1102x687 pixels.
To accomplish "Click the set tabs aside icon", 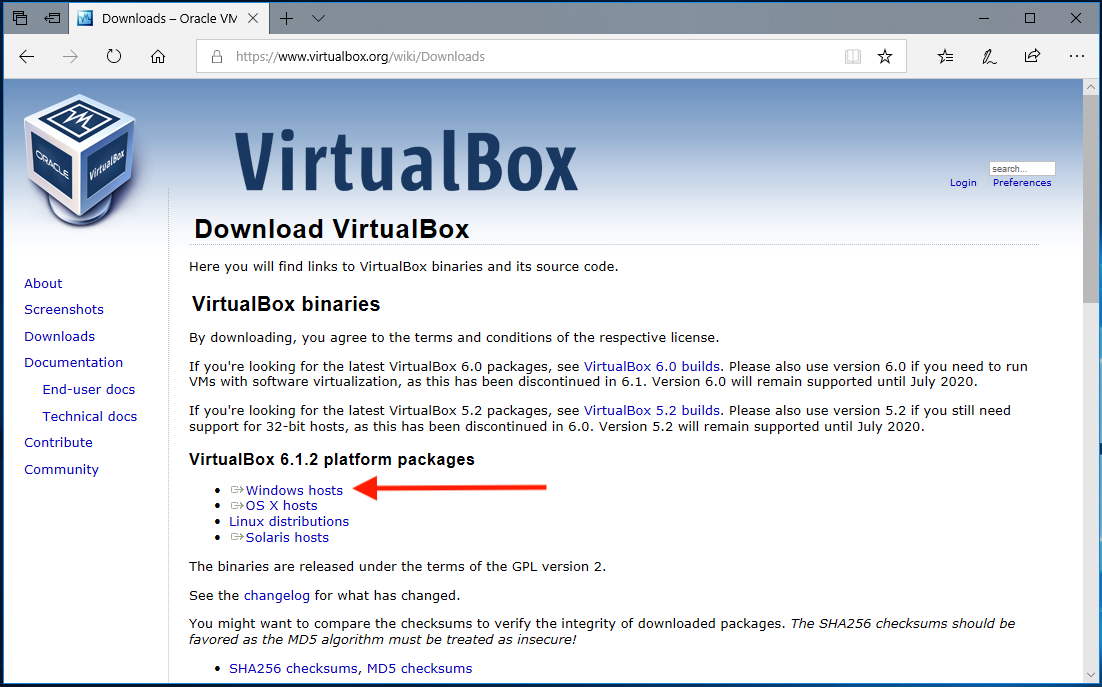I will point(51,18).
